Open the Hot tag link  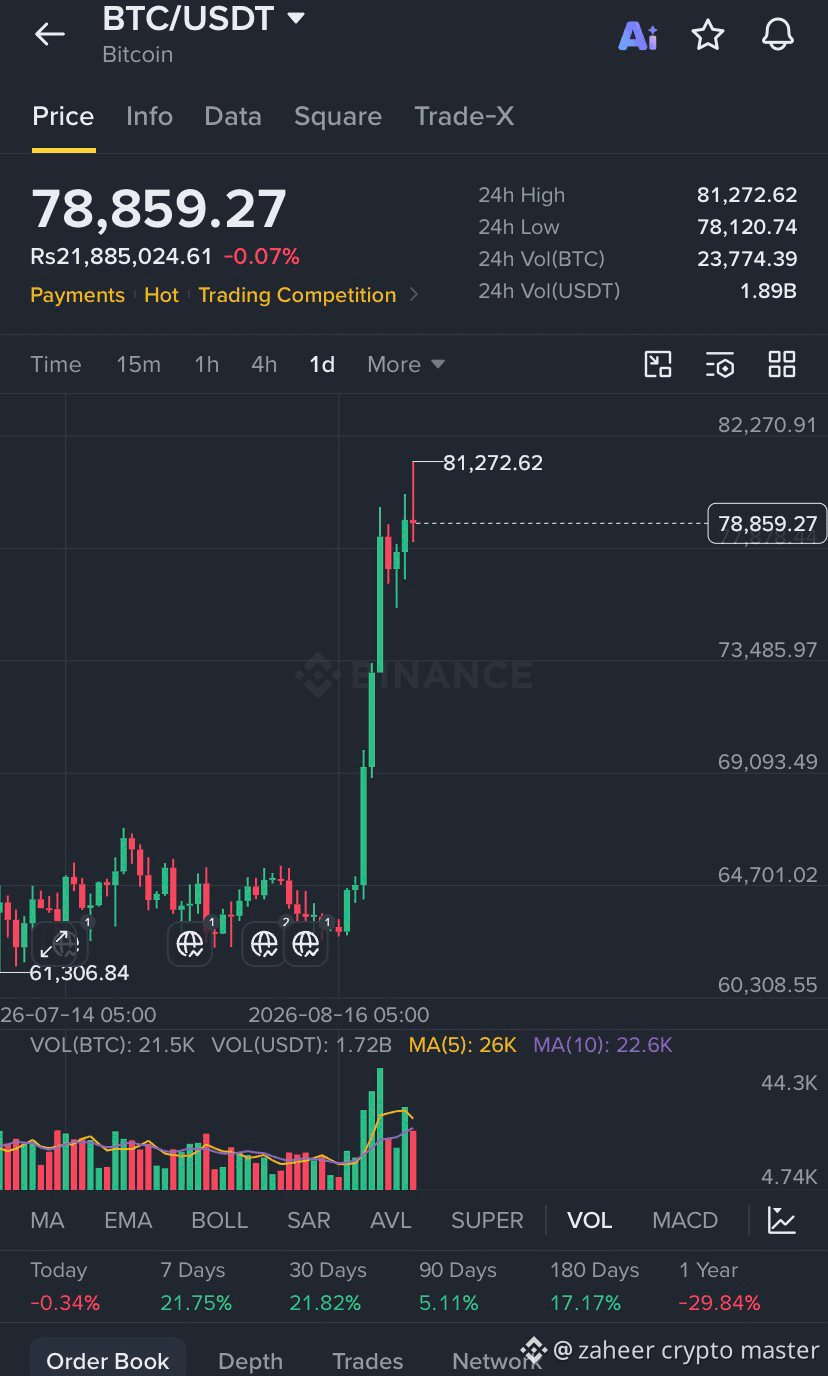point(161,295)
